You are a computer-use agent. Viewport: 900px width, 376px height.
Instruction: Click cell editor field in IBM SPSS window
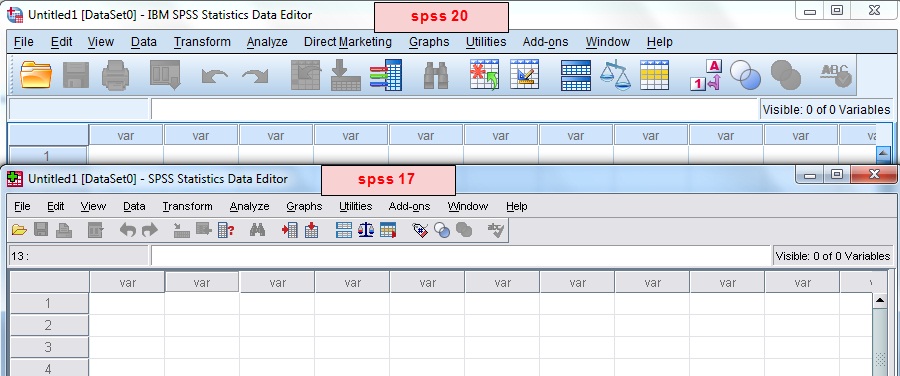[x=454, y=109]
